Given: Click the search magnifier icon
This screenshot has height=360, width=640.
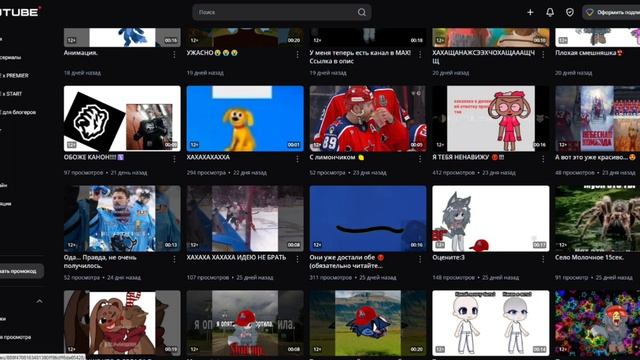Looking at the screenshot, I should pos(362,12).
